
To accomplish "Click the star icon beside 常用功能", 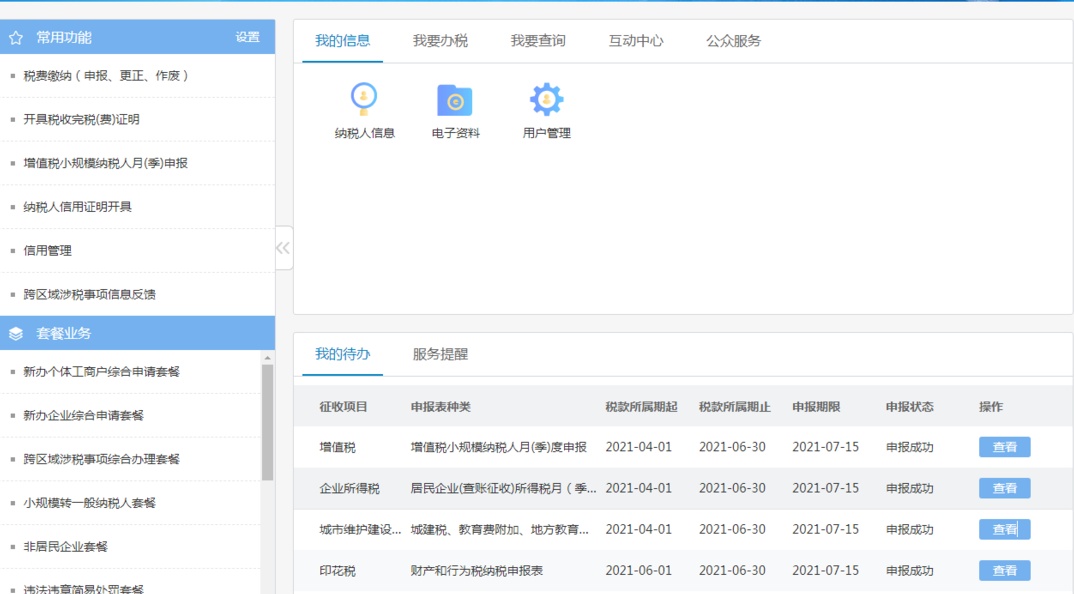I will coord(16,38).
